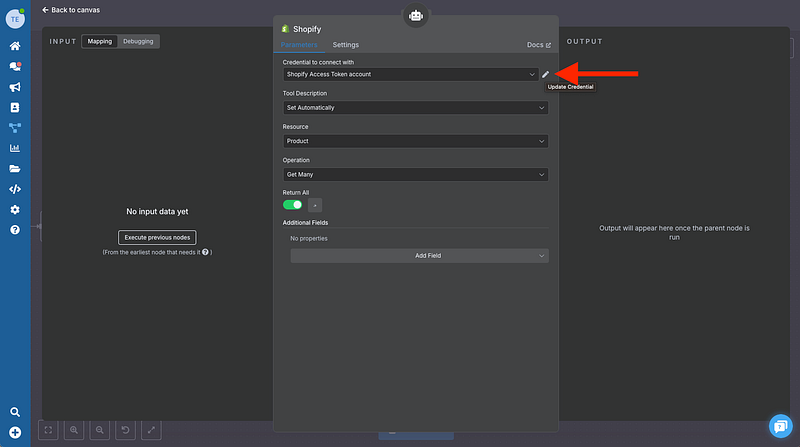Open the bar chart reports icon
The width and height of the screenshot is (800, 447).
pyautogui.click(x=15, y=148)
